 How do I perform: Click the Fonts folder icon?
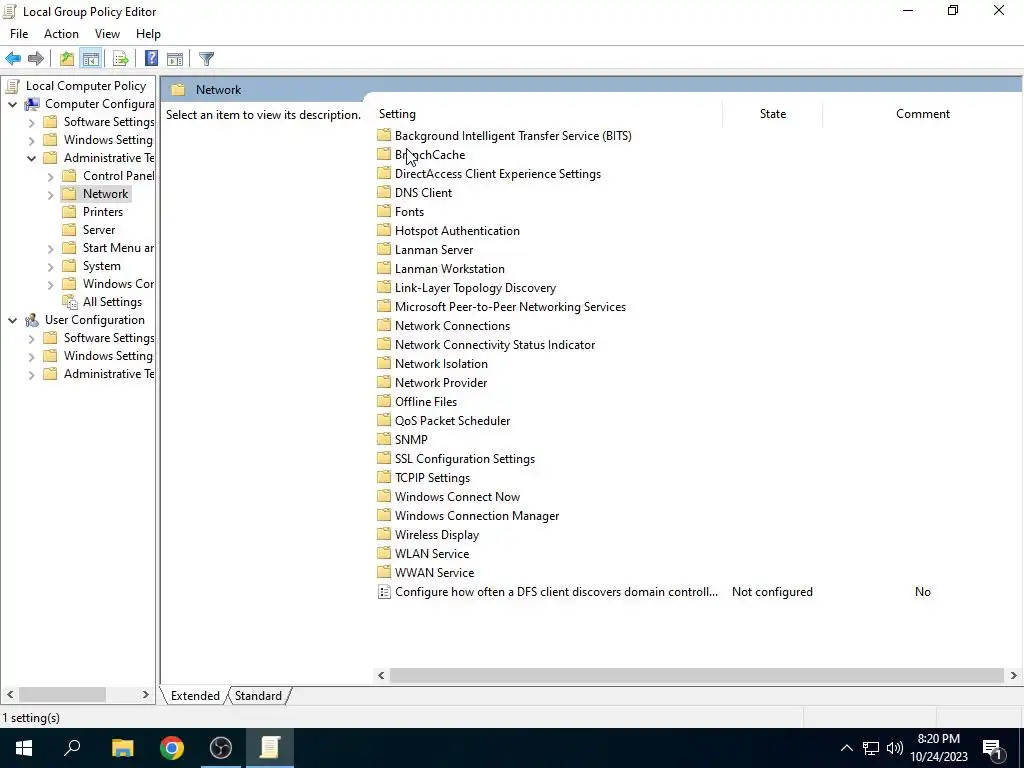pos(384,212)
